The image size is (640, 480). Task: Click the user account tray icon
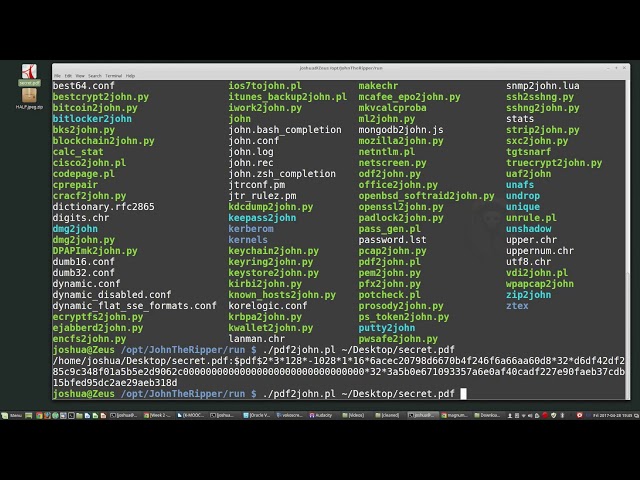[x=510, y=416]
